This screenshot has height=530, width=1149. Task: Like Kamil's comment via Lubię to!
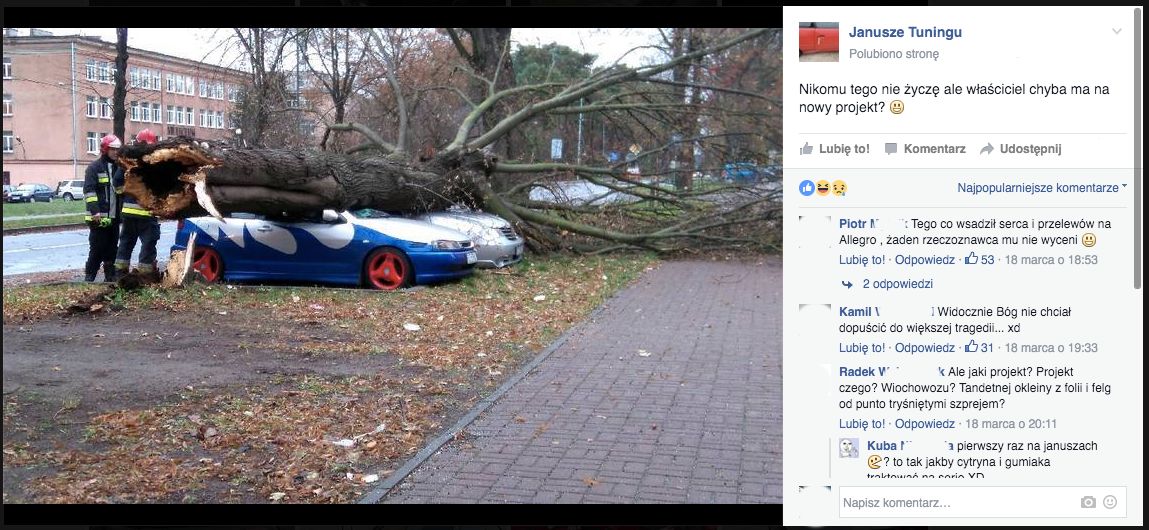(862, 347)
